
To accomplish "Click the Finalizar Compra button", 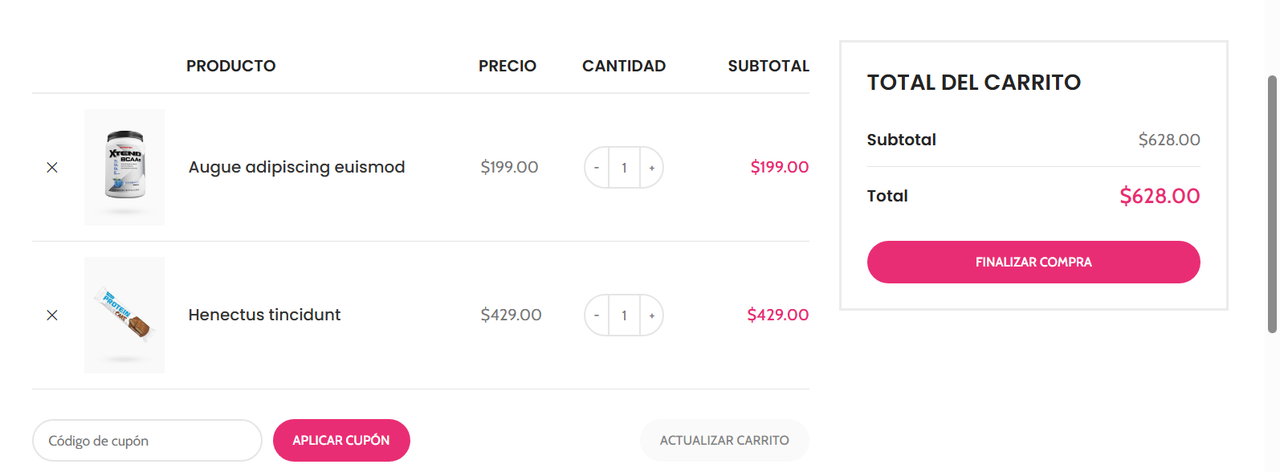I will (x=1033, y=262).
